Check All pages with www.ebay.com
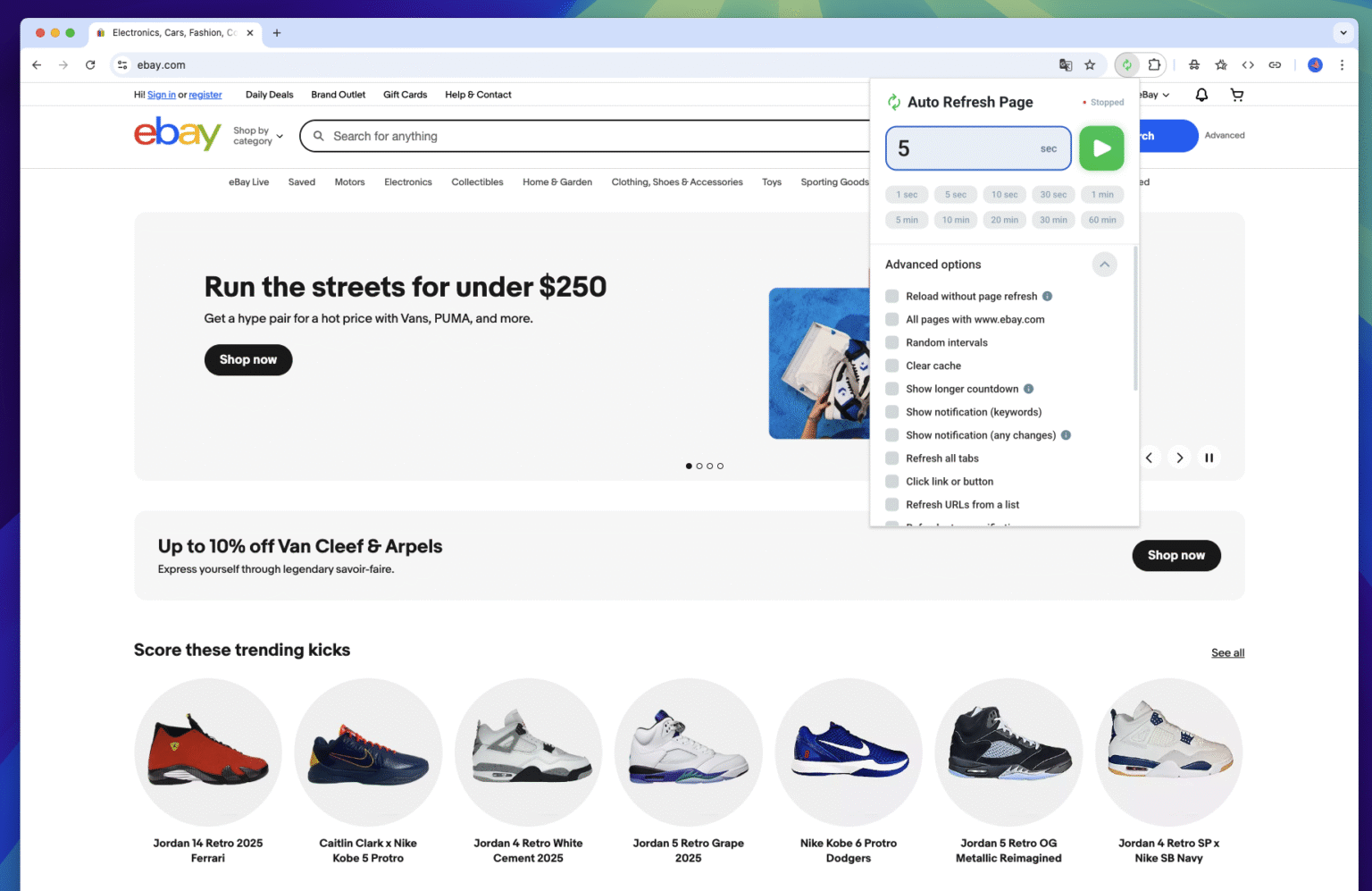This screenshot has height=891, width=1372. 891,319
